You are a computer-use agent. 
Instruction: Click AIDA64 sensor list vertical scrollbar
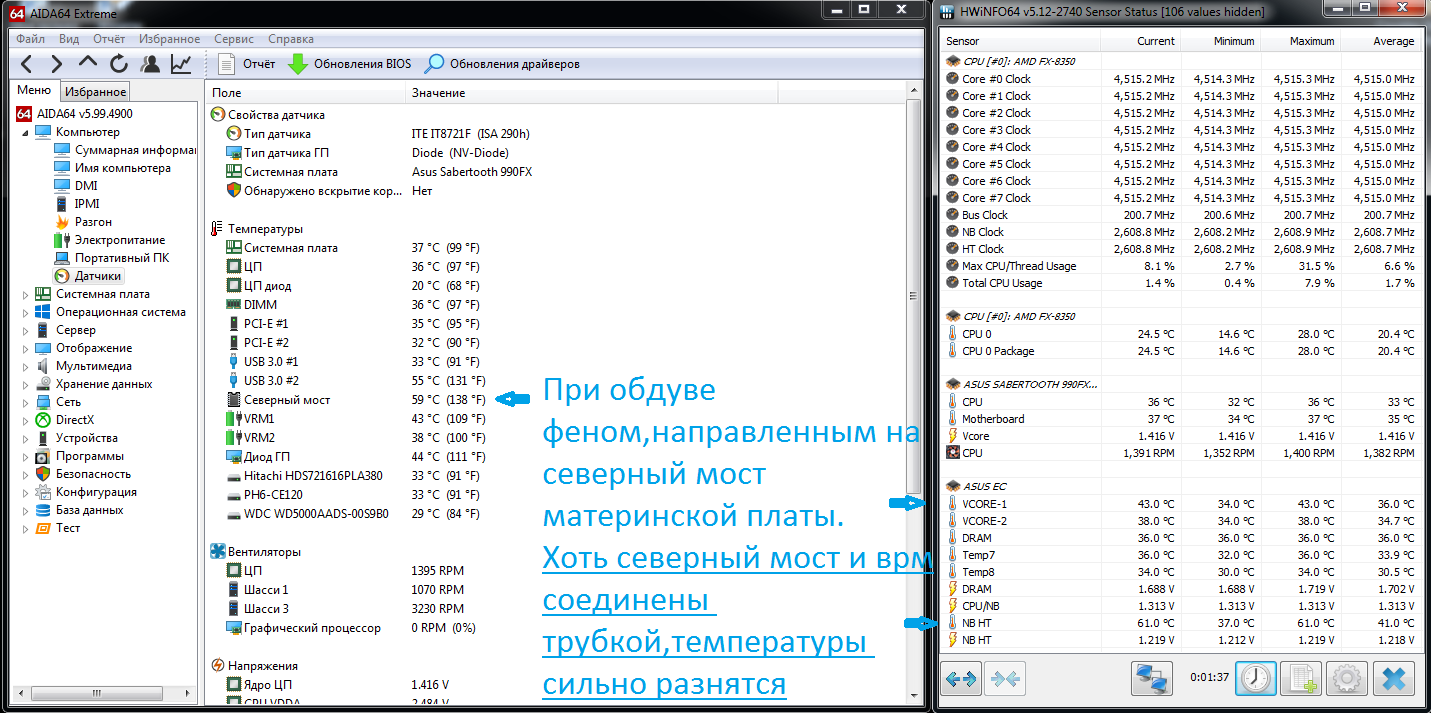[914, 390]
